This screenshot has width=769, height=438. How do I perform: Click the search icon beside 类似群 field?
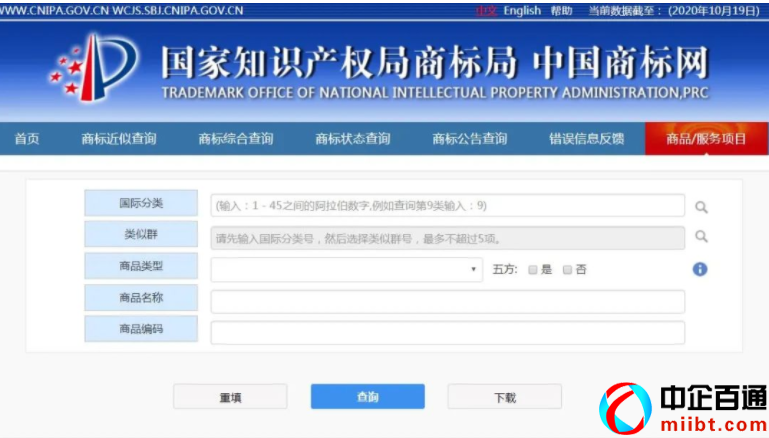[x=701, y=236]
